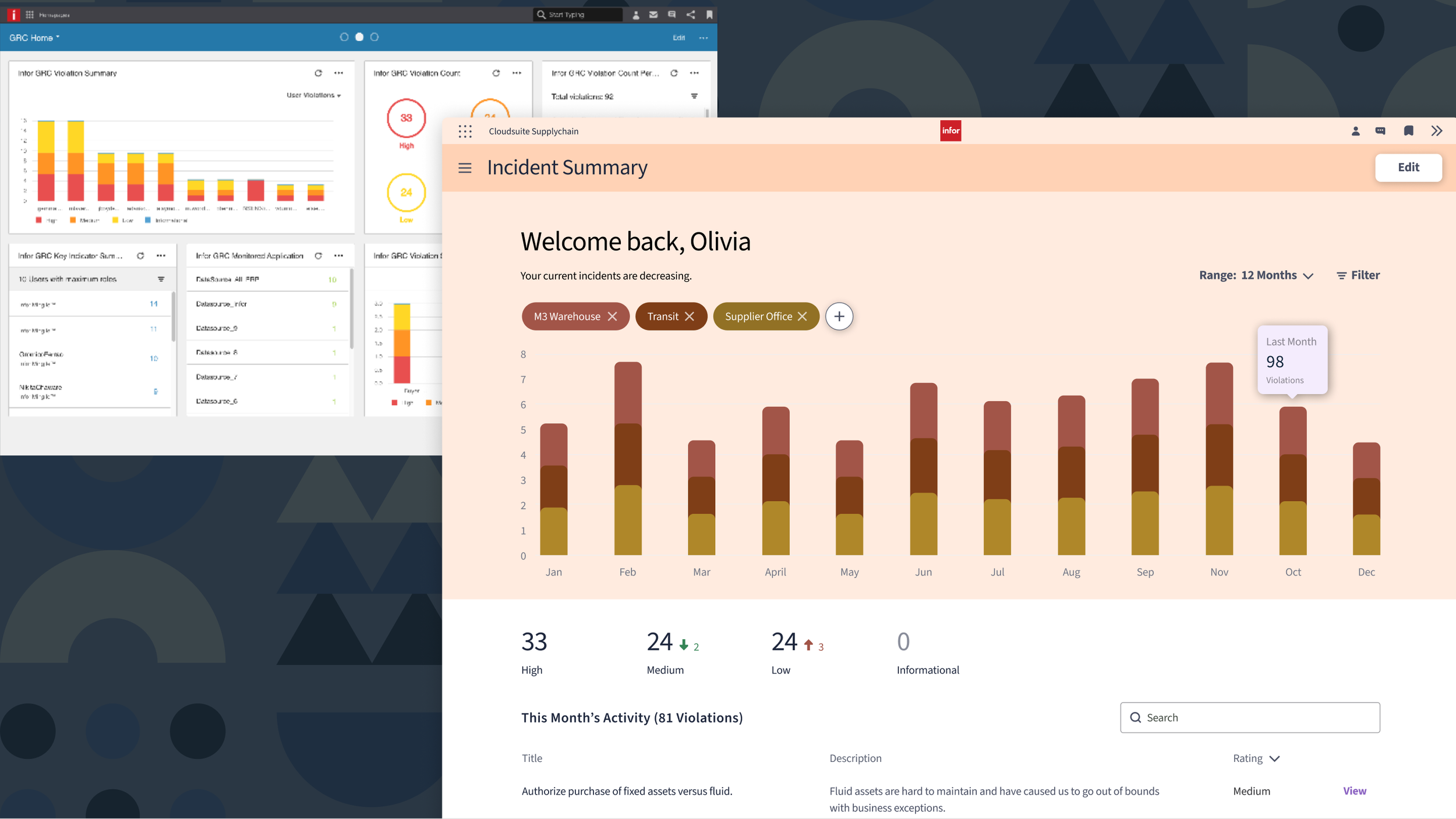1456x819 pixels.
Task: Click the High 33 circle in GRC window
Action: click(406, 118)
